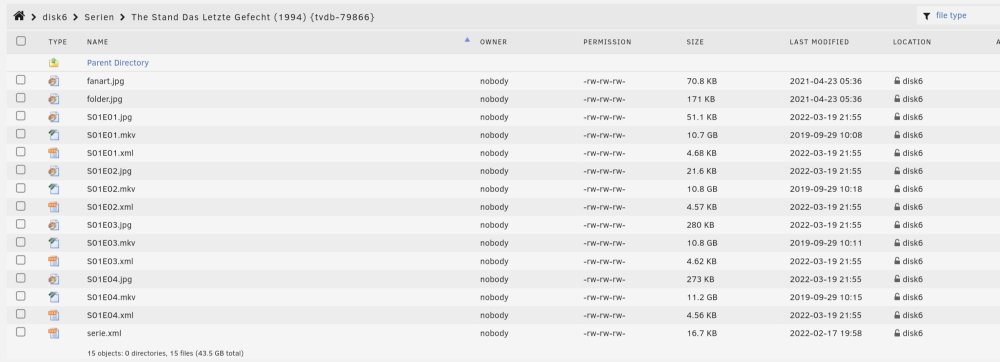The width and height of the screenshot is (1000, 362).
Task: Tick the S01E04.mkv checkbox
Action: (21, 296)
